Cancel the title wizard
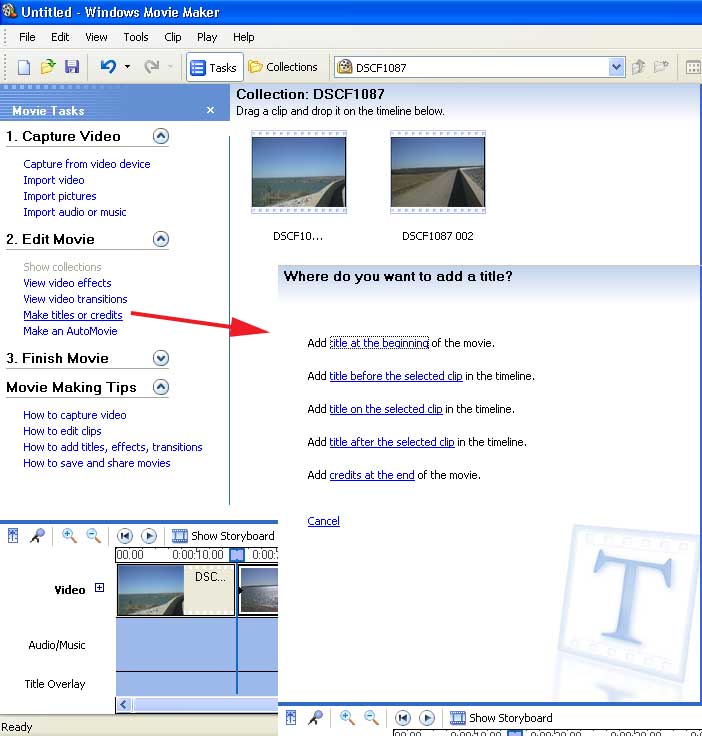This screenshot has height=736, width=702. click(x=323, y=521)
